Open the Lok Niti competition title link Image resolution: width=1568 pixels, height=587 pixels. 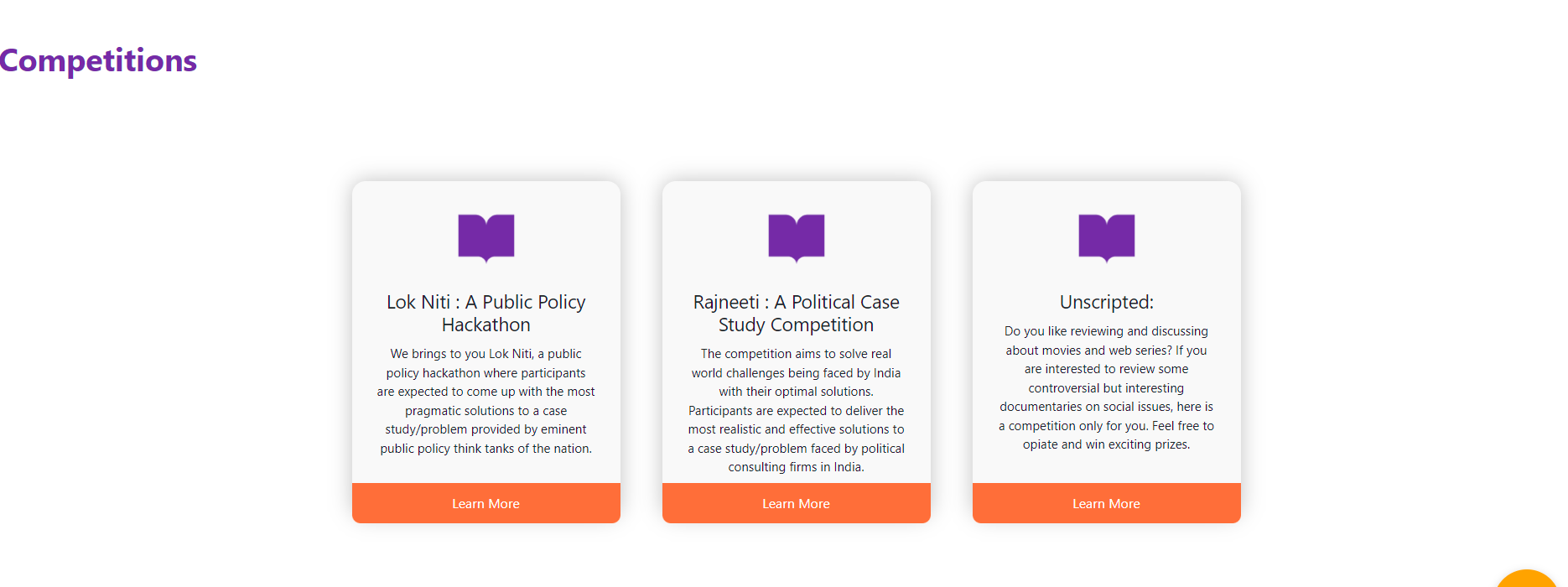click(x=486, y=313)
